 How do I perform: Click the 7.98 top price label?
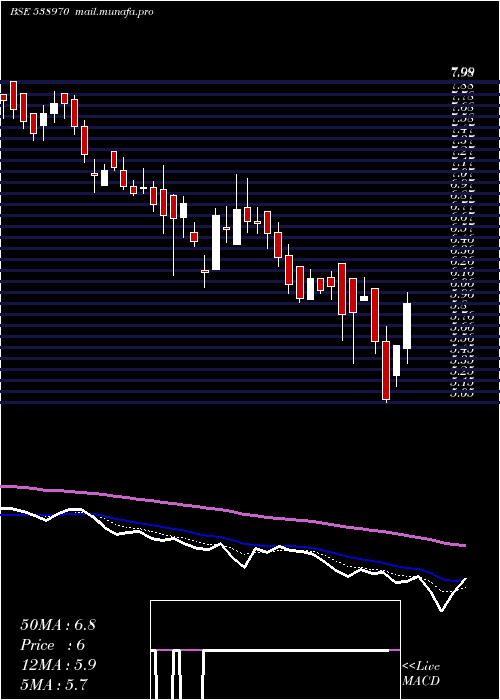click(462, 72)
